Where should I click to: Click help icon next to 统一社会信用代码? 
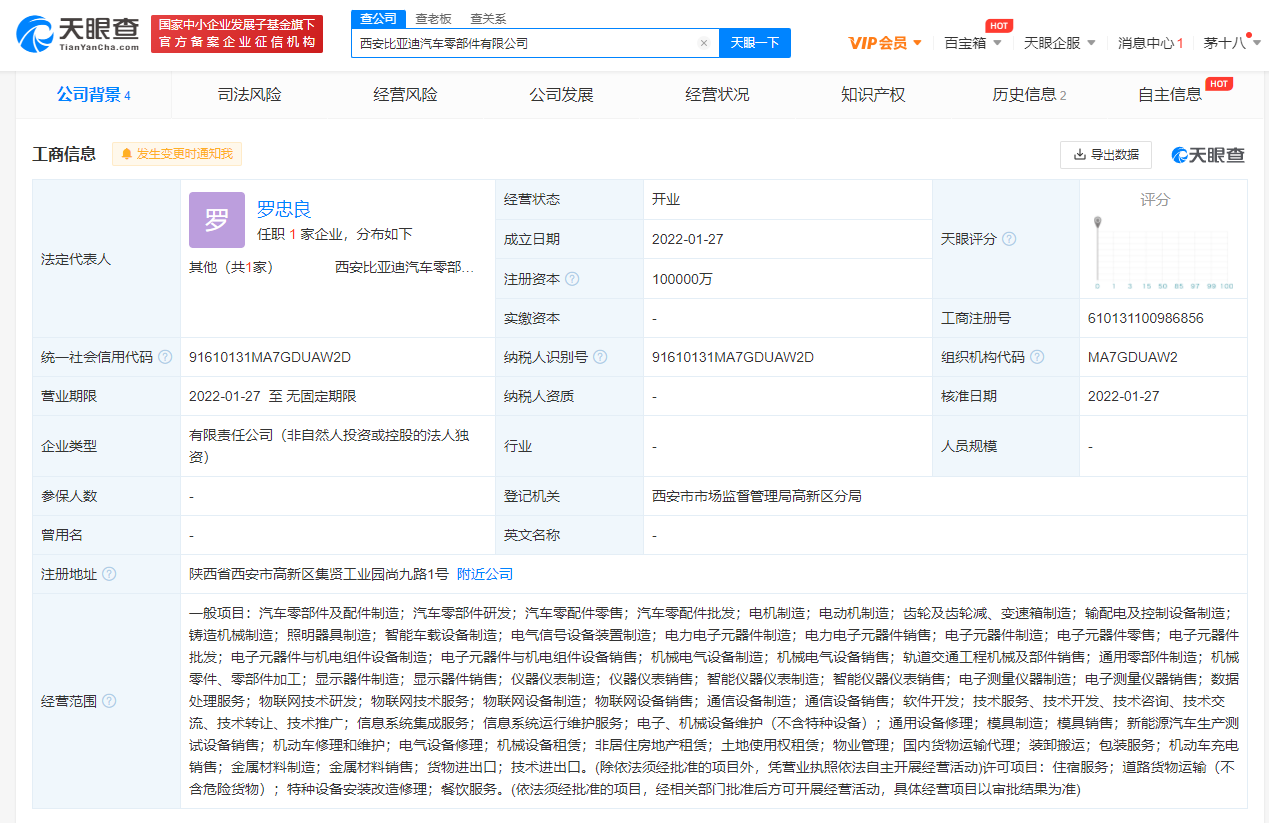pos(165,357)
